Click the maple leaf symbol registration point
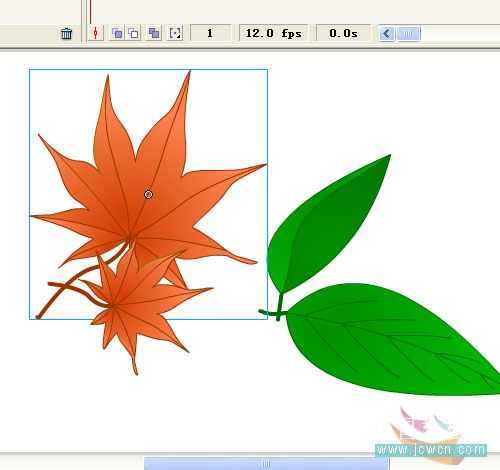This screenshot has height=470, width=500. 148,194
